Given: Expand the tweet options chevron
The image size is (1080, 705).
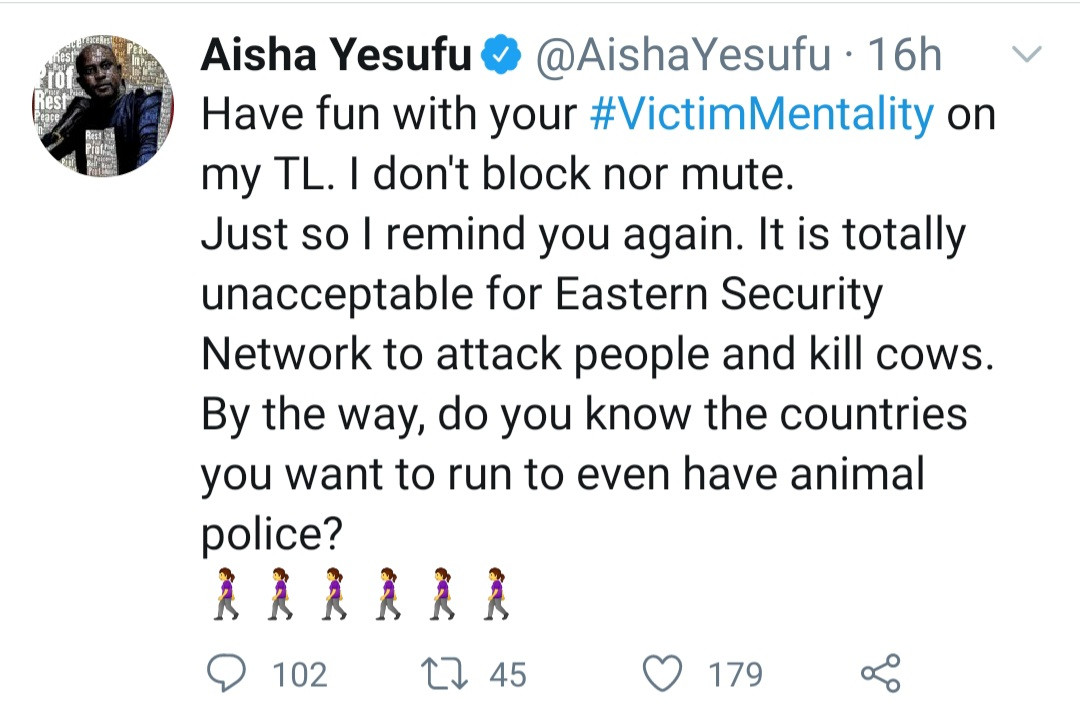Looking at the screenshot, I should (x=1028, y=54).
